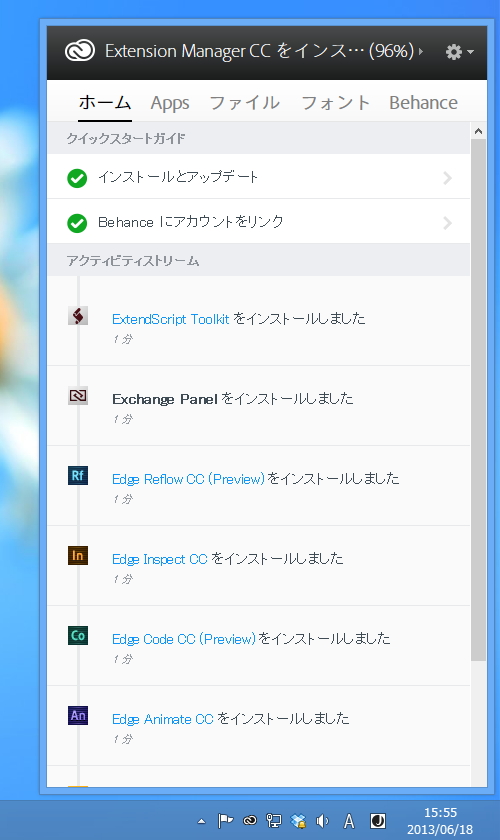Click the Extension Manager CC installing status text
This screenshot has height=840, width=500.
[x=259, y=51]
